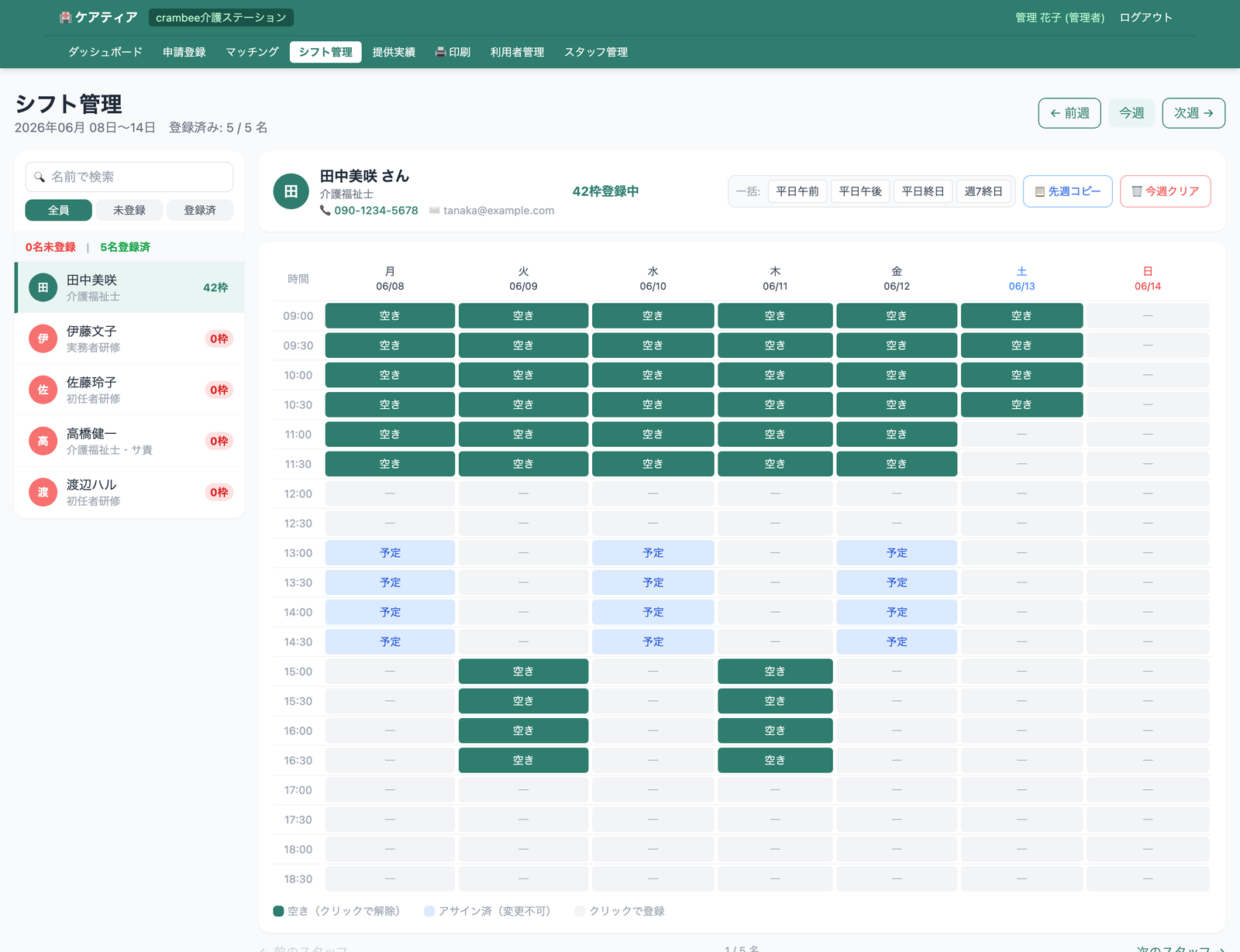This screenshot has height=952, width=1240.
Task: Click the gray クリックで登録 legend swatch
Action: (580, 911)
